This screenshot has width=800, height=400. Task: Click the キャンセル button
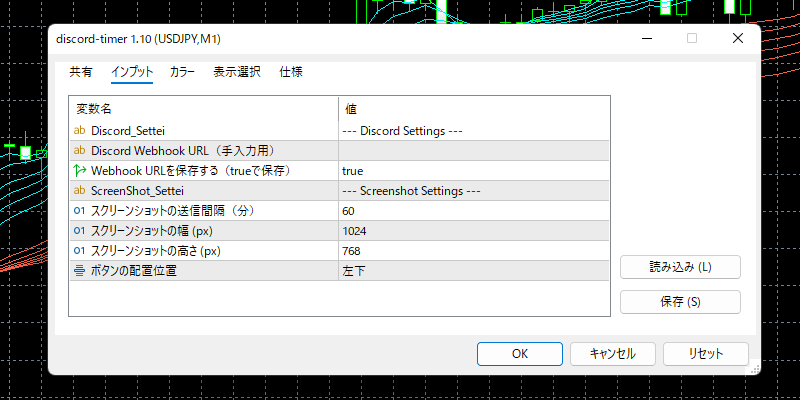click(612, 353)
